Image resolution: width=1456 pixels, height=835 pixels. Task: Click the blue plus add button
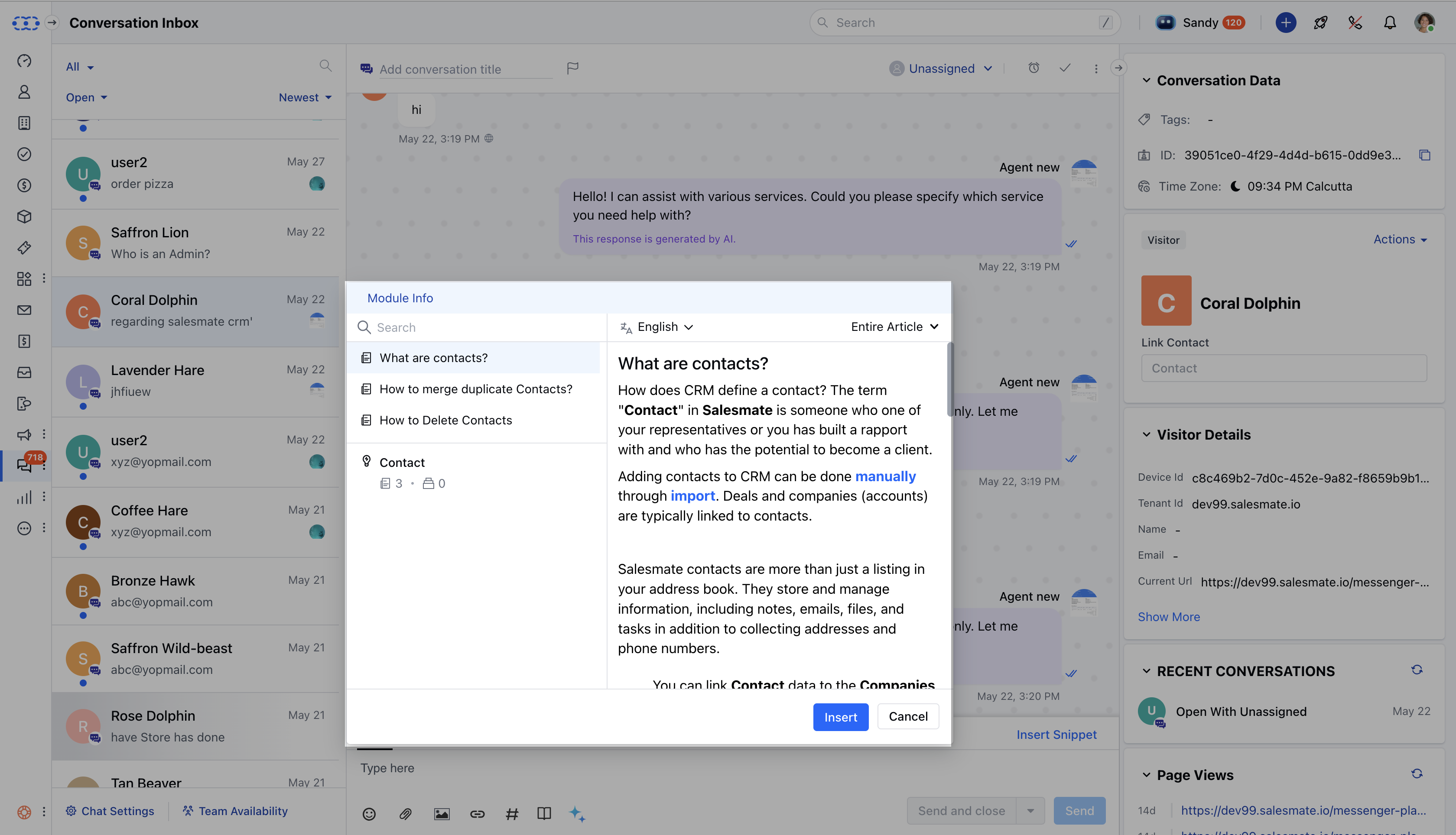point(1286,23)
